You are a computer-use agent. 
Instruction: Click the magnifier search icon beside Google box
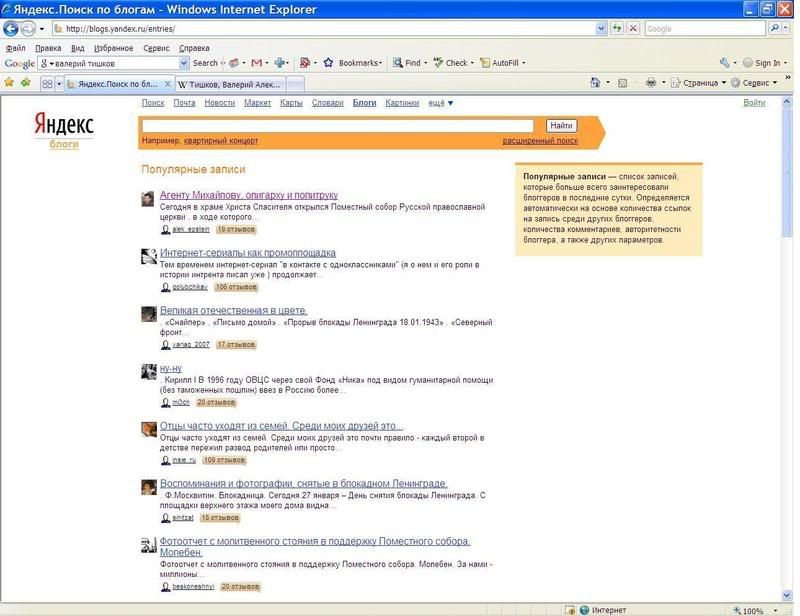[774, 29]
